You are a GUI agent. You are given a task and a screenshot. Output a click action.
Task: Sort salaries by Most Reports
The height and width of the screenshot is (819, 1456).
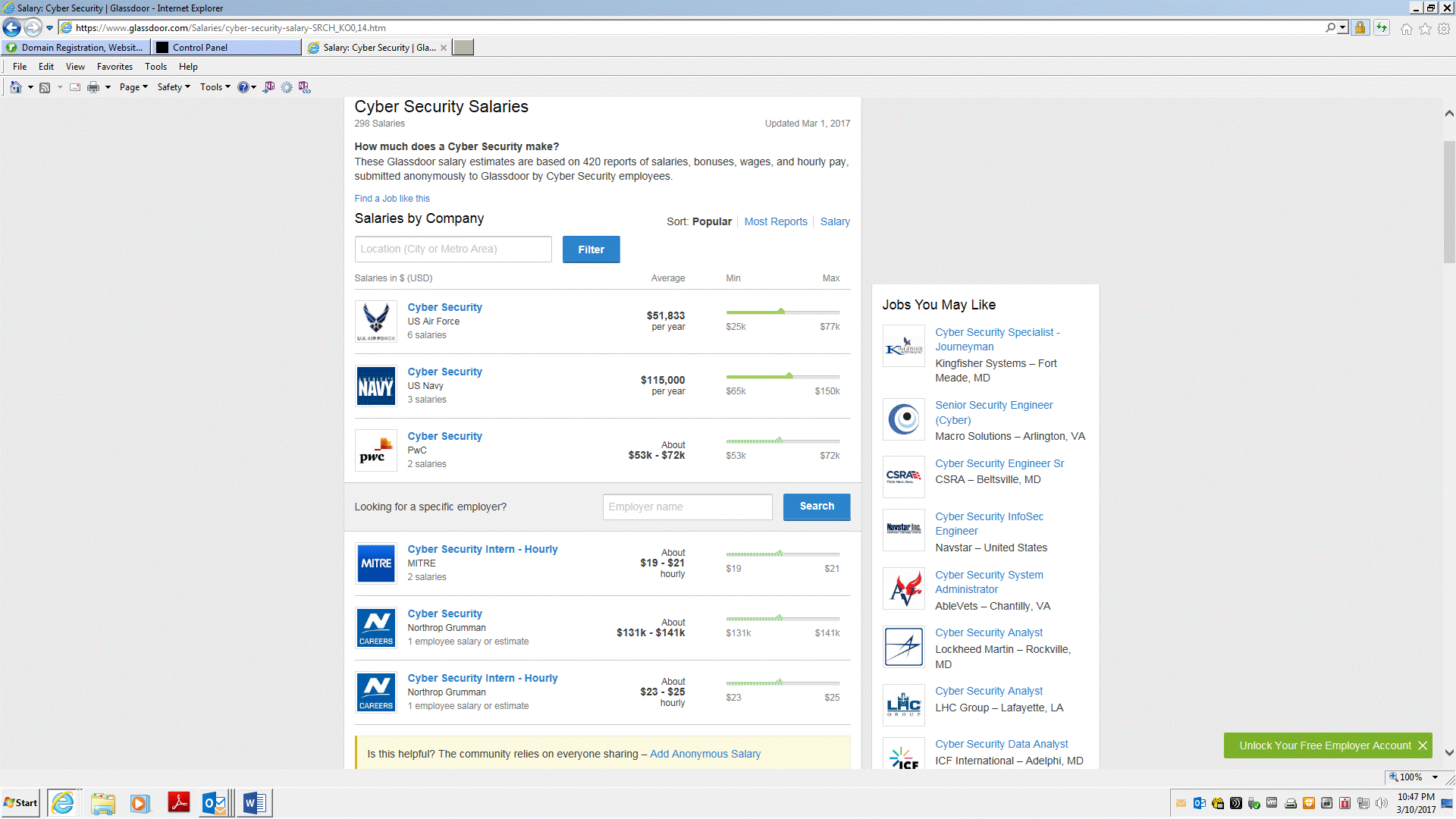[776, 221]
